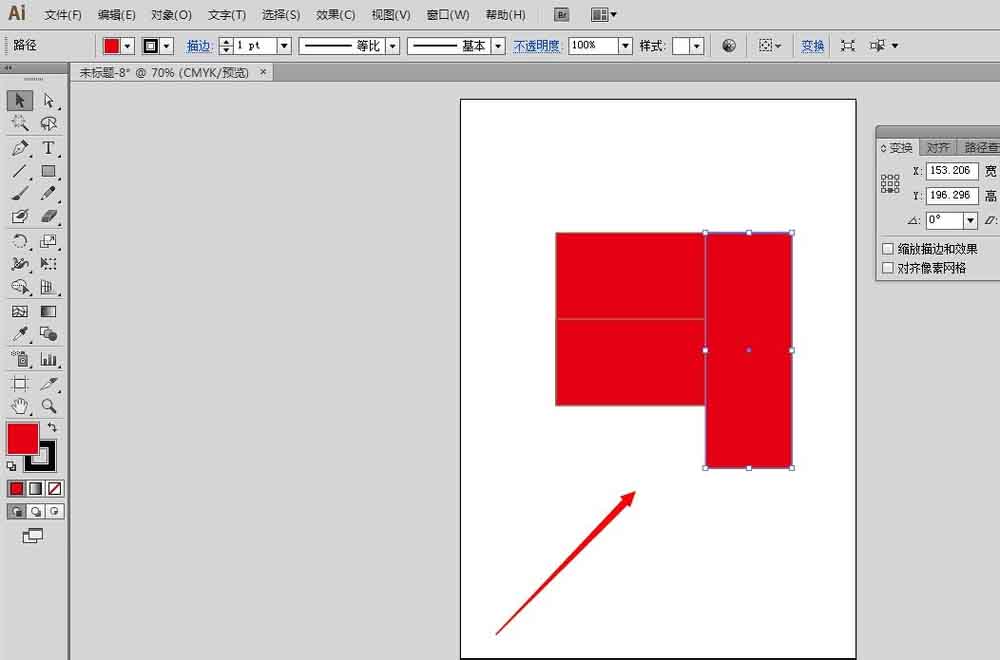Set paint mode to solid Color
Viewport: 1000px width, 660px height.
coord(17,488)
